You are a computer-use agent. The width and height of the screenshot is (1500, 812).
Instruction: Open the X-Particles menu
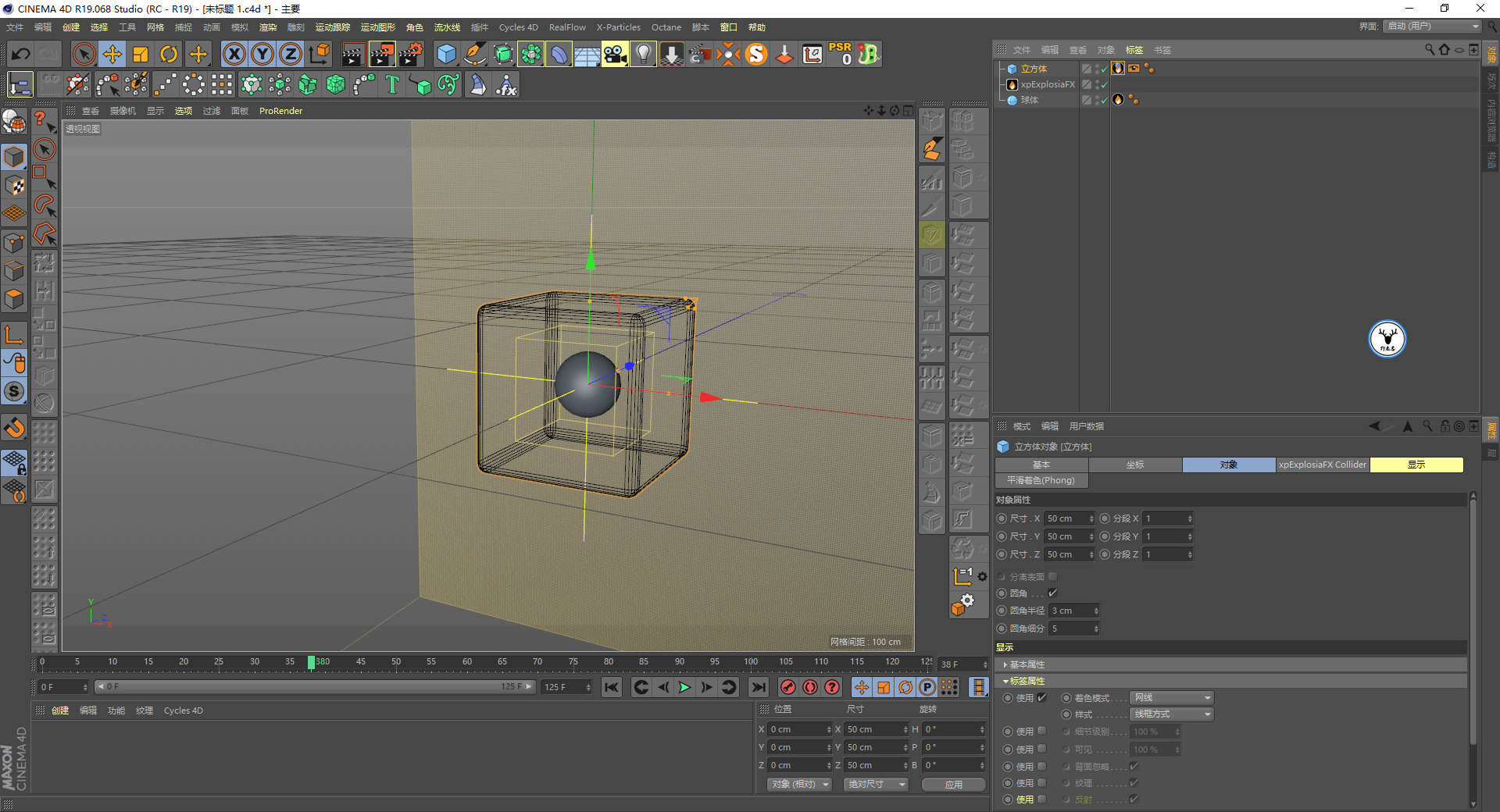(x=619, y=27)
